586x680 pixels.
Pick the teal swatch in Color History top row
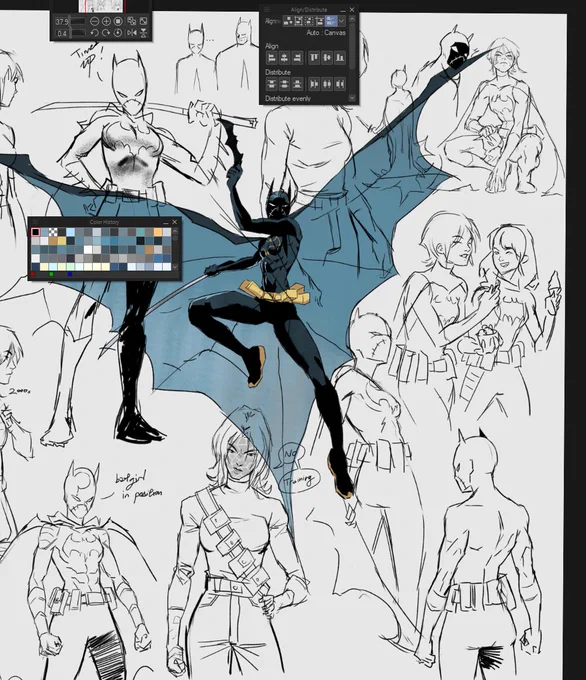click(x=141, y=232)
